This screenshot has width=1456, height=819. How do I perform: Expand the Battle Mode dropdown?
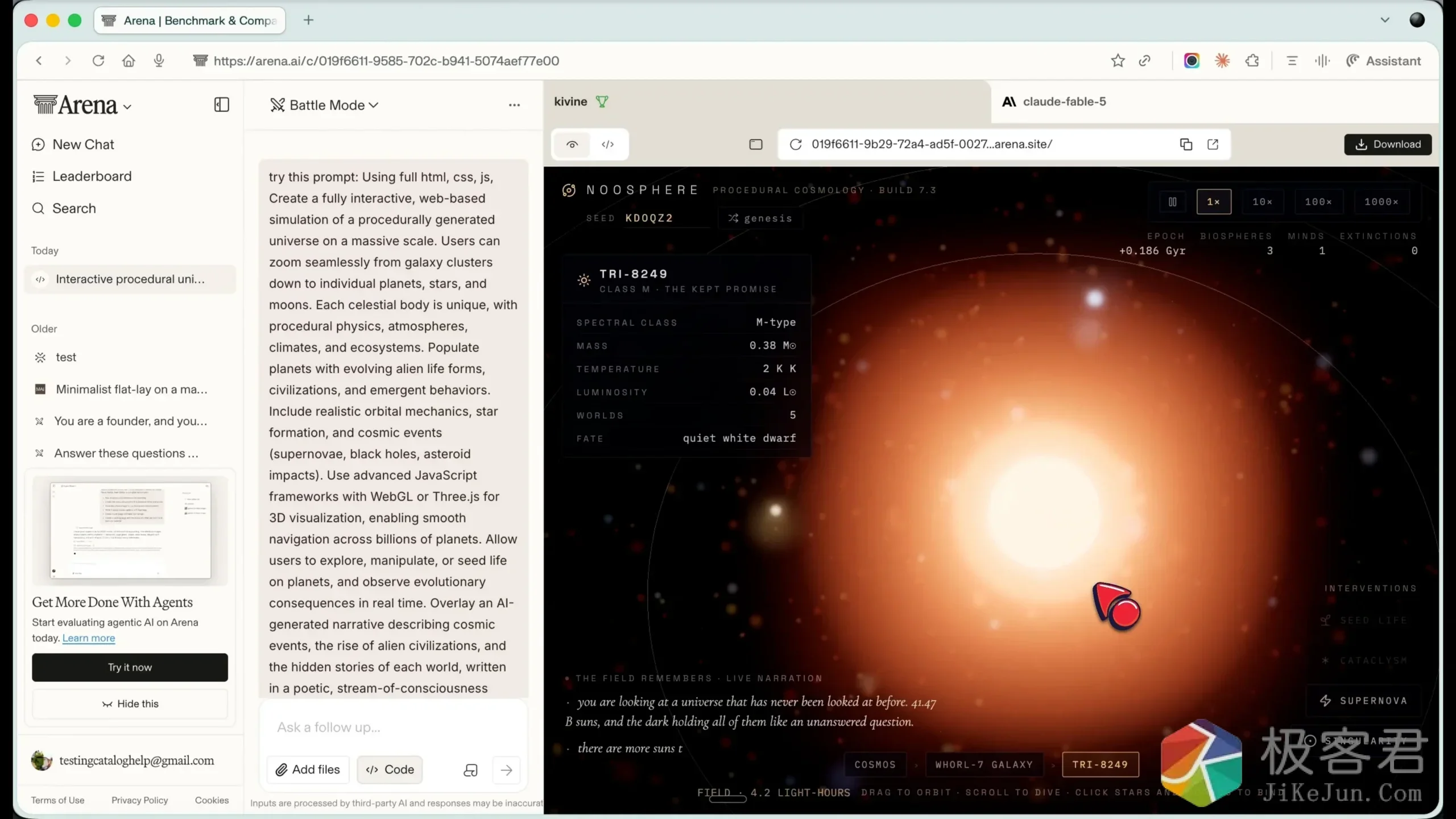point(324,105)
